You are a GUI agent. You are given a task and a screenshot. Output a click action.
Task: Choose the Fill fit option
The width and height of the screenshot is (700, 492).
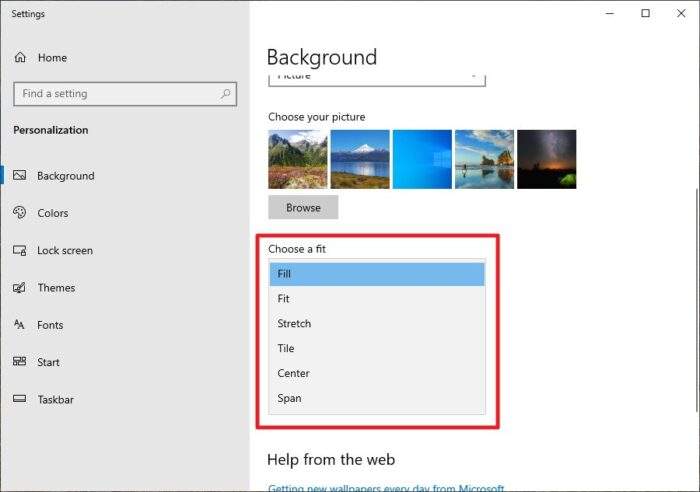377,274
